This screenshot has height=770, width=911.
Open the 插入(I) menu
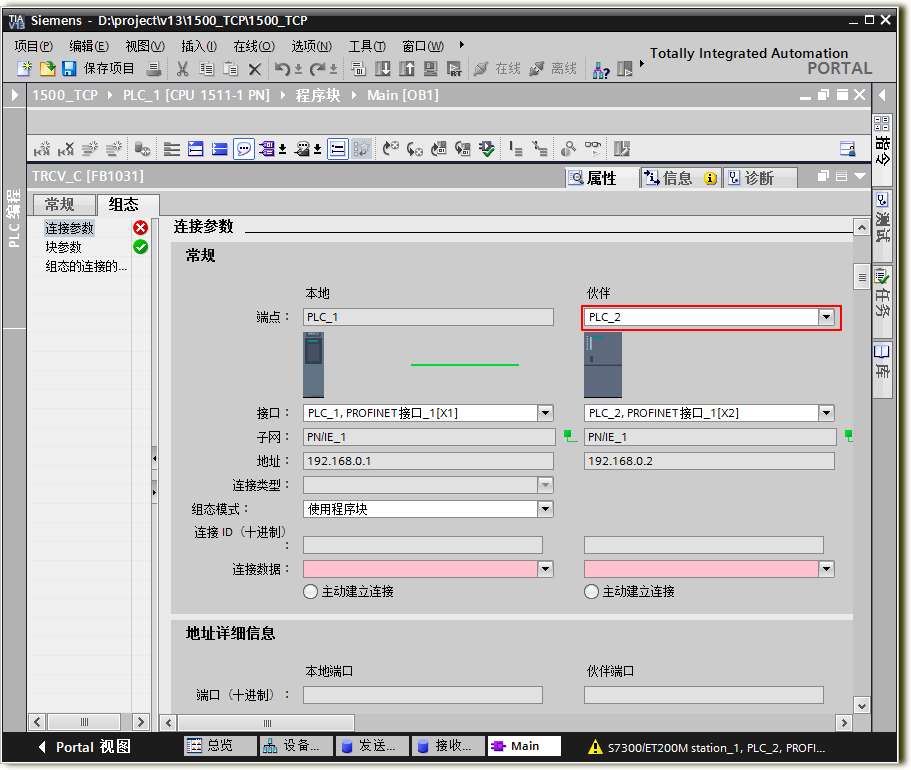point(199,45)
